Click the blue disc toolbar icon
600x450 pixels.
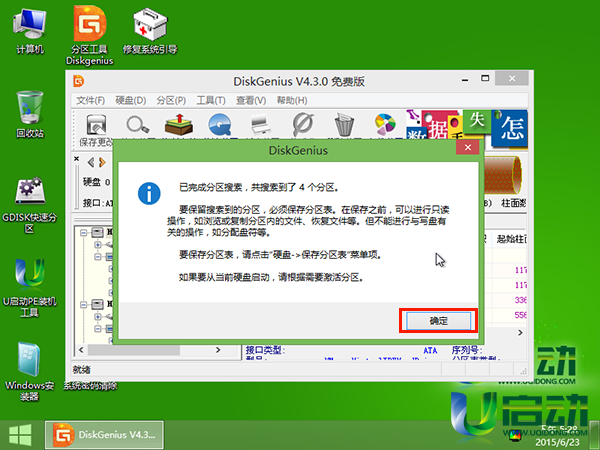point(220,125)
